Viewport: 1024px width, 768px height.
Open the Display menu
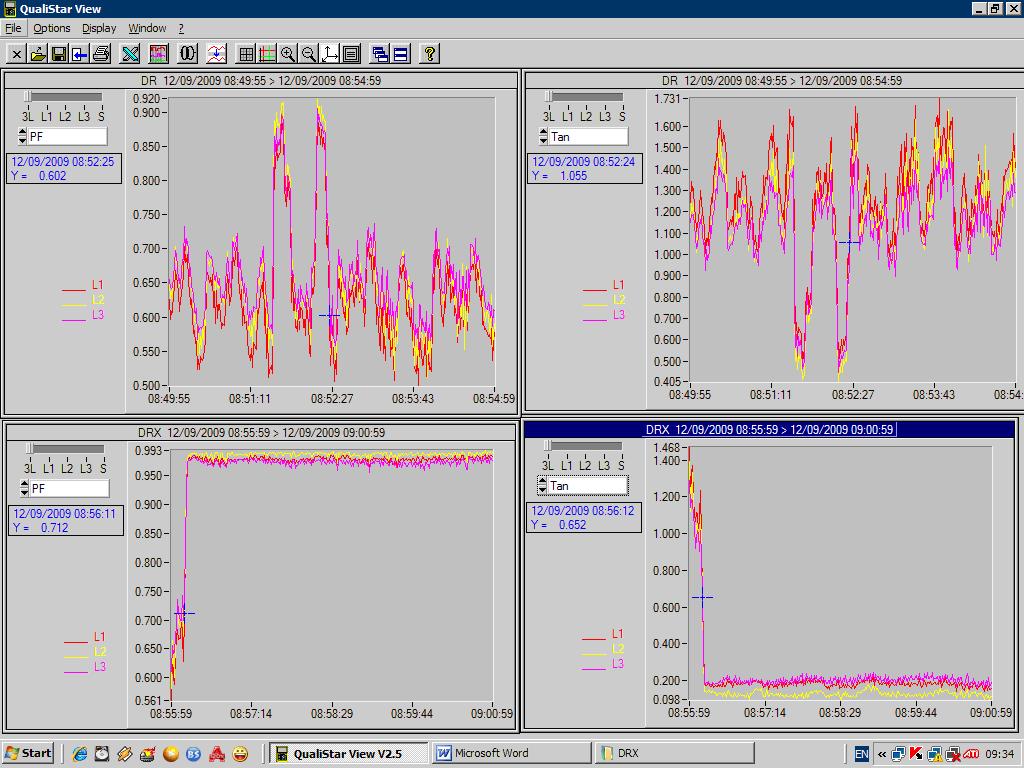tap(99, 28)
